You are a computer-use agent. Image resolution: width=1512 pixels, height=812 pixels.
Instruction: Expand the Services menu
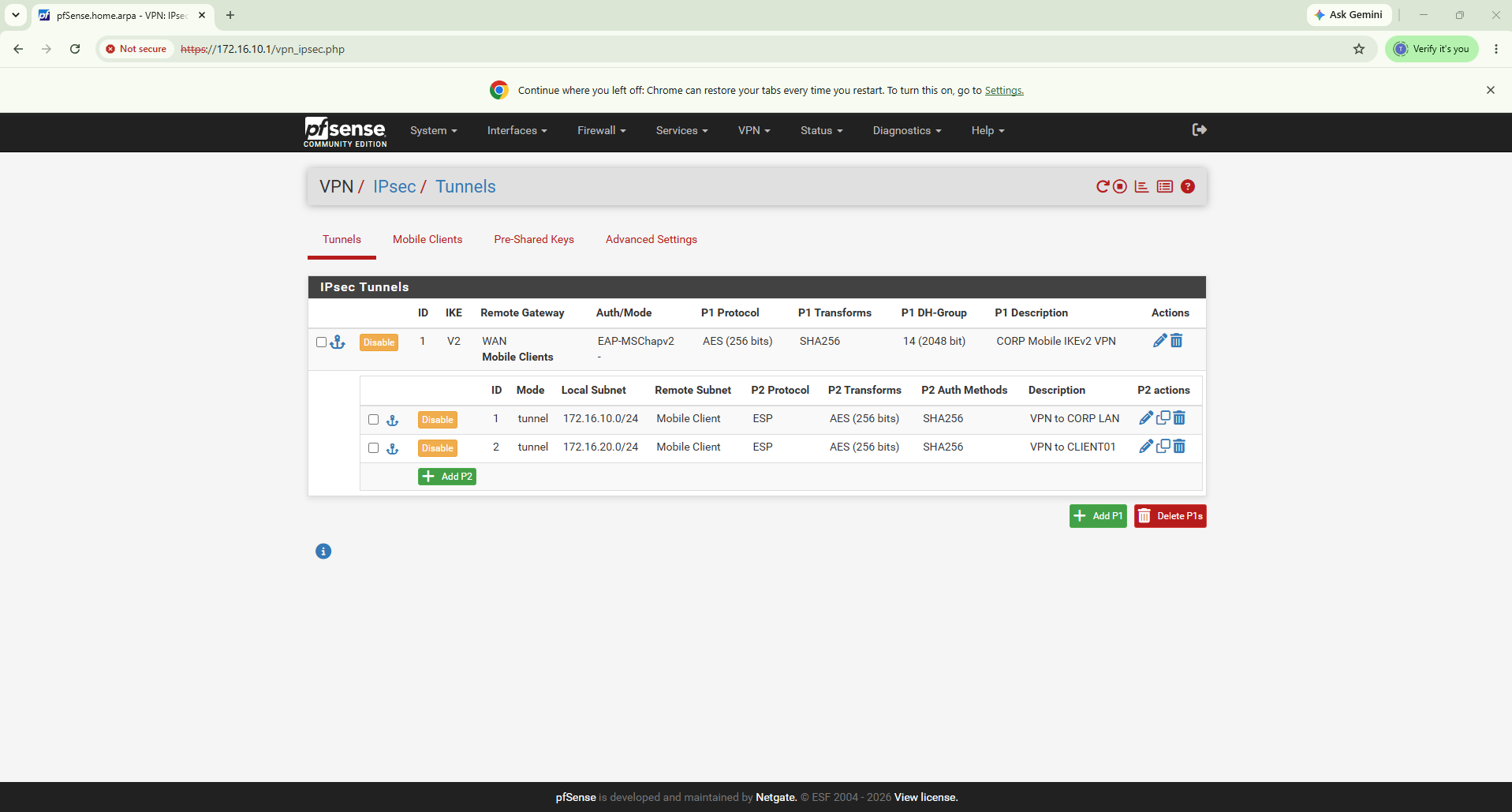681,131
